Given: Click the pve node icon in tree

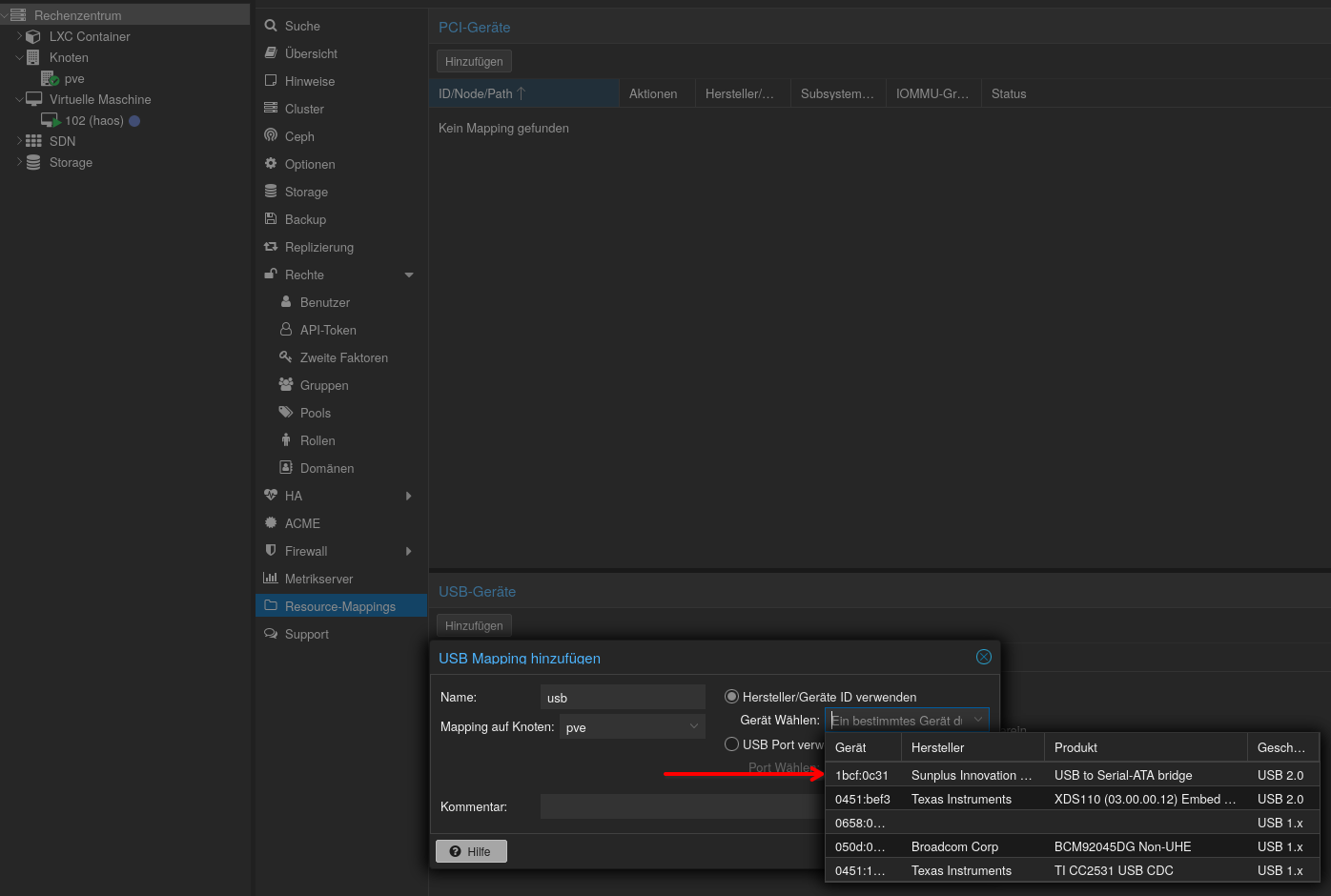Looking at the screenshot, I should coord(50,78).
